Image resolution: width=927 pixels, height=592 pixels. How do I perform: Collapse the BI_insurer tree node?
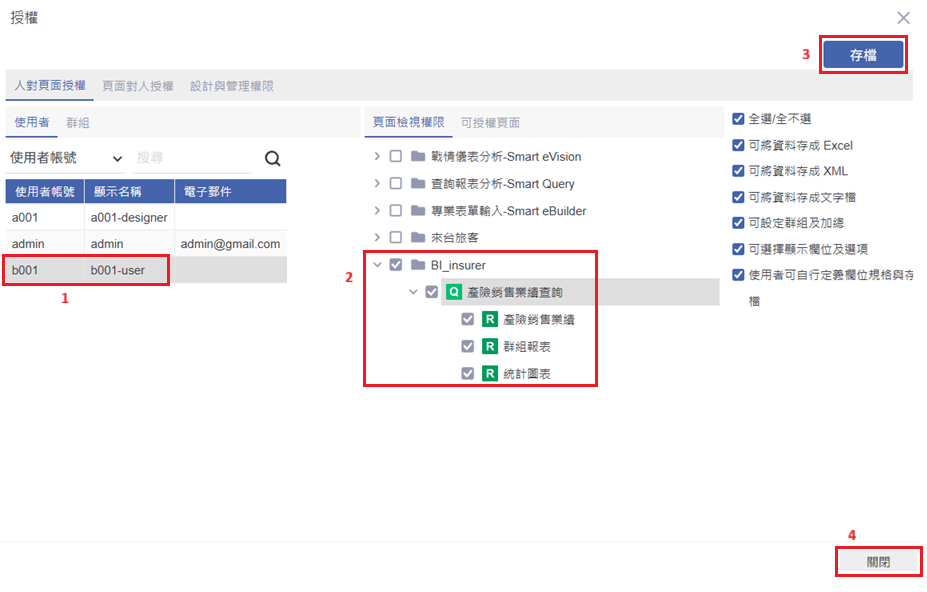click(376, 265)
